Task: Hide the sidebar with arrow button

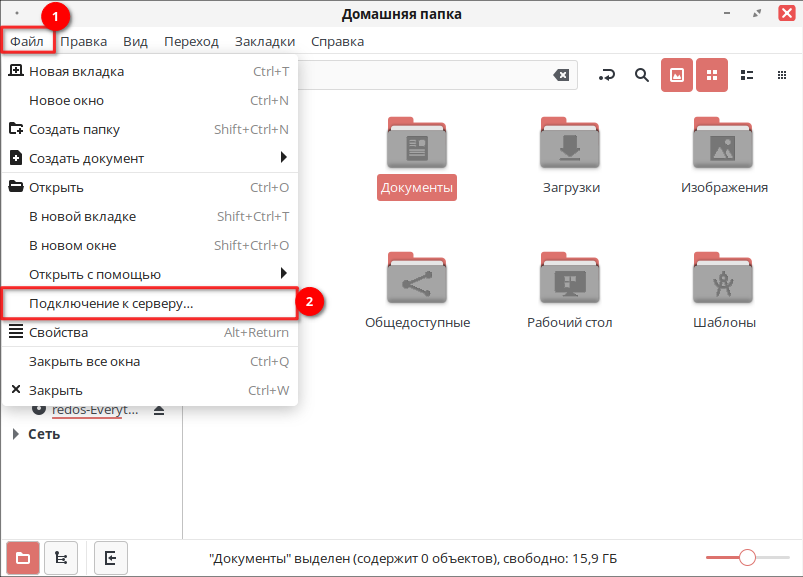Action: [111, 558]
